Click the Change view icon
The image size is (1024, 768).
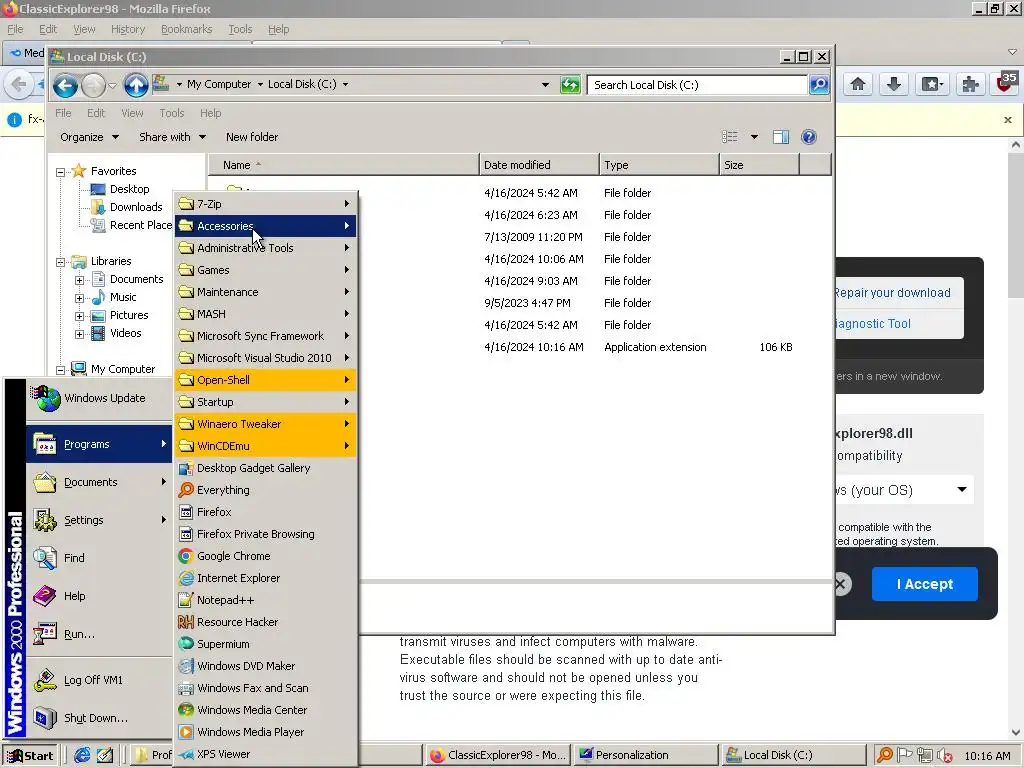coord(729,137)
